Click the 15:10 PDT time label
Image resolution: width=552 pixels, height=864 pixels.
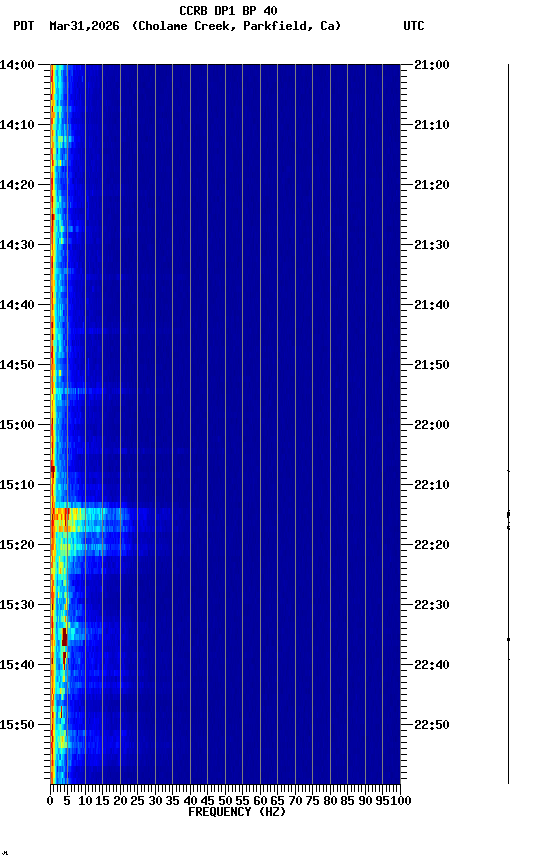click(x=17, y=485)
